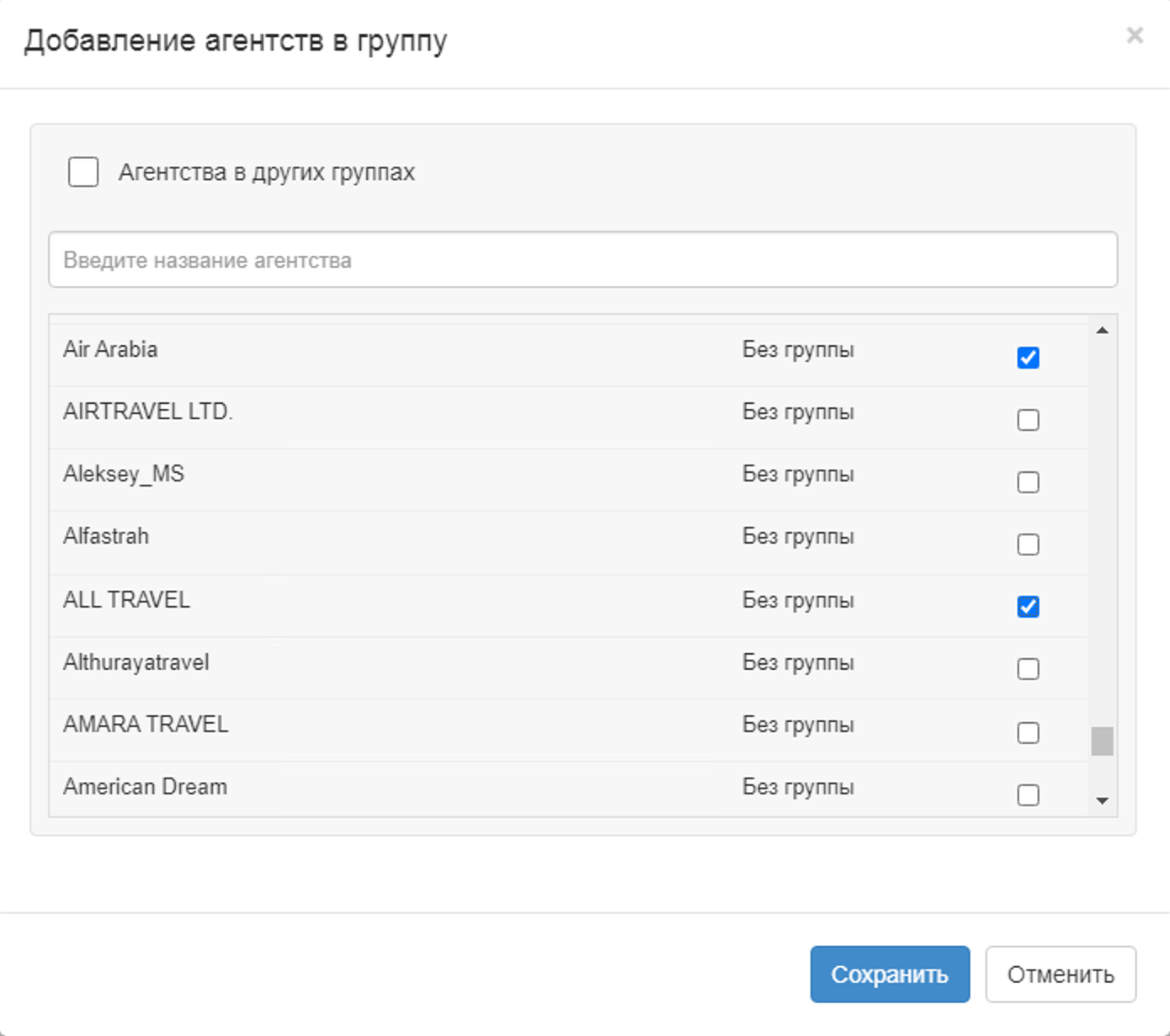Click 'Без группы' label for AMARA TRAVEL

coord(797,725)
